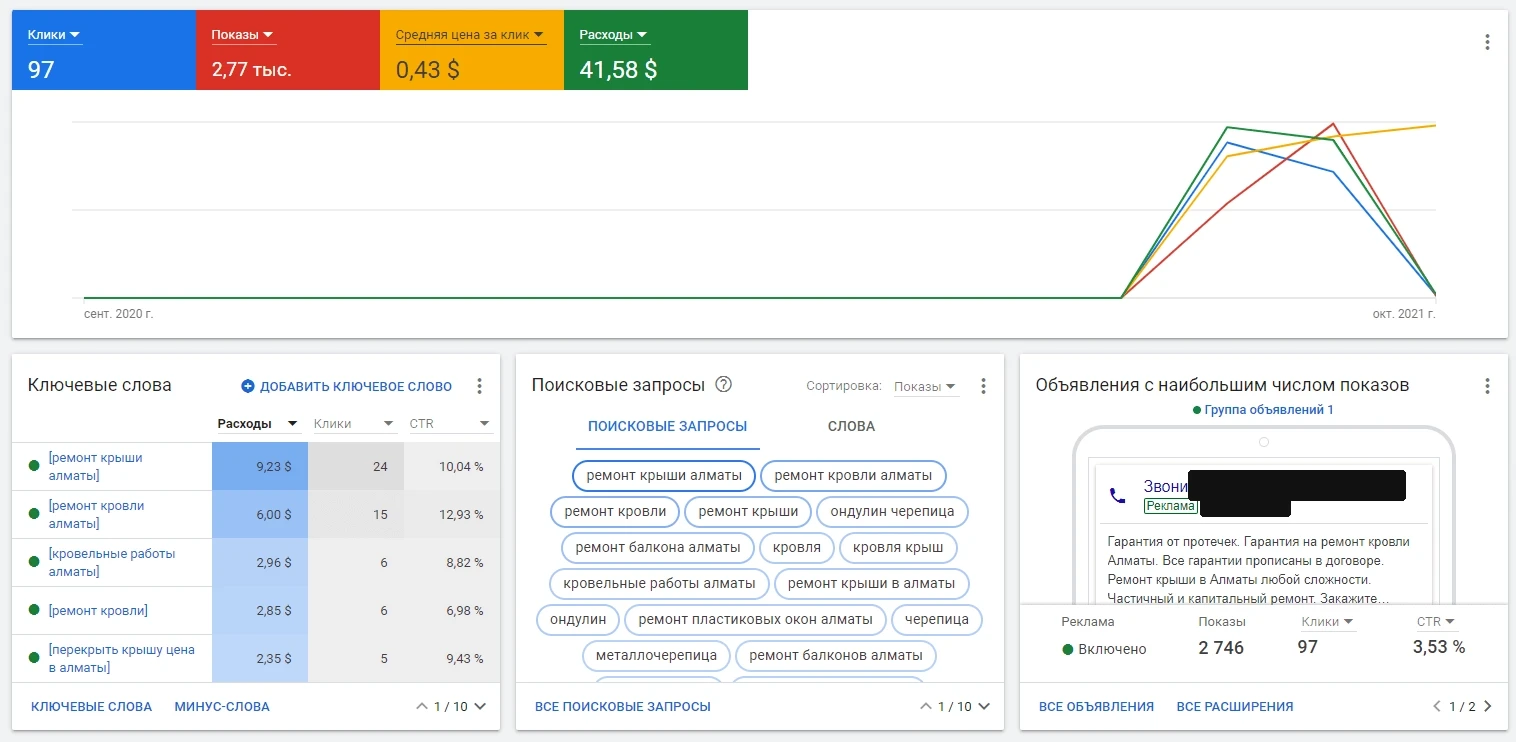The width and height of the screenshot is (1516, 742).
Task: Select the 'ремонт крыши алматы' query chip
Action: coord(664,476)
